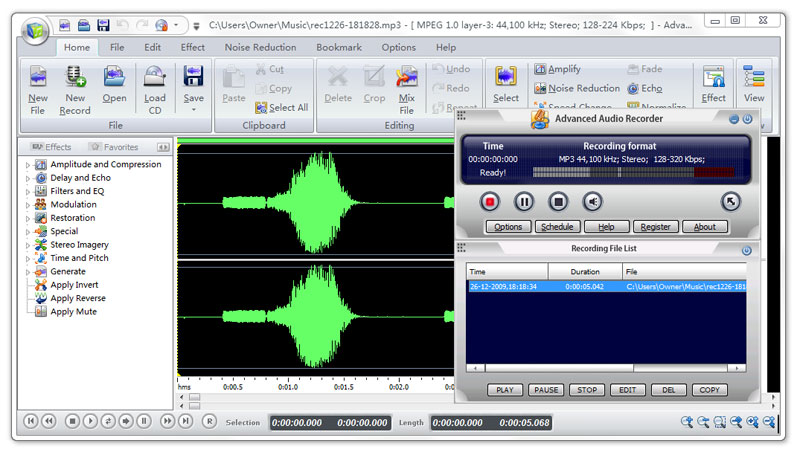This screenshot has width=800, height=452.
Task: Toggle the Favorites panel tab
Action: (x=113, y=147)
